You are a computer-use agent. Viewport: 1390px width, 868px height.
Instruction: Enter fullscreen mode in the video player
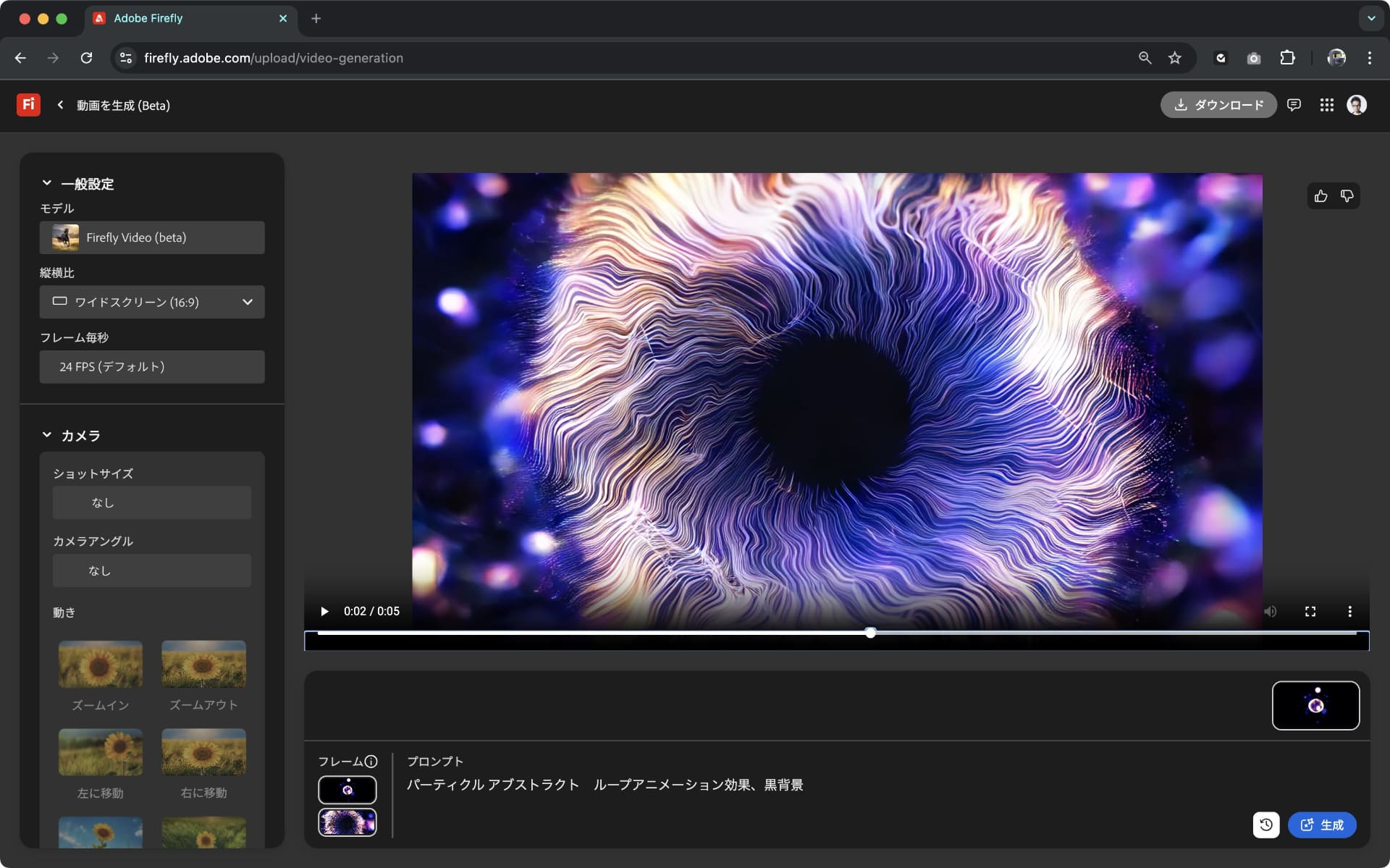pos(1310,611)
